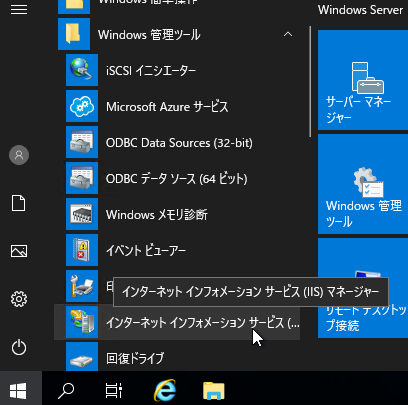Open サーバー マネージャー tile
The height and width of the screenshot is (405, 408).
363,80
